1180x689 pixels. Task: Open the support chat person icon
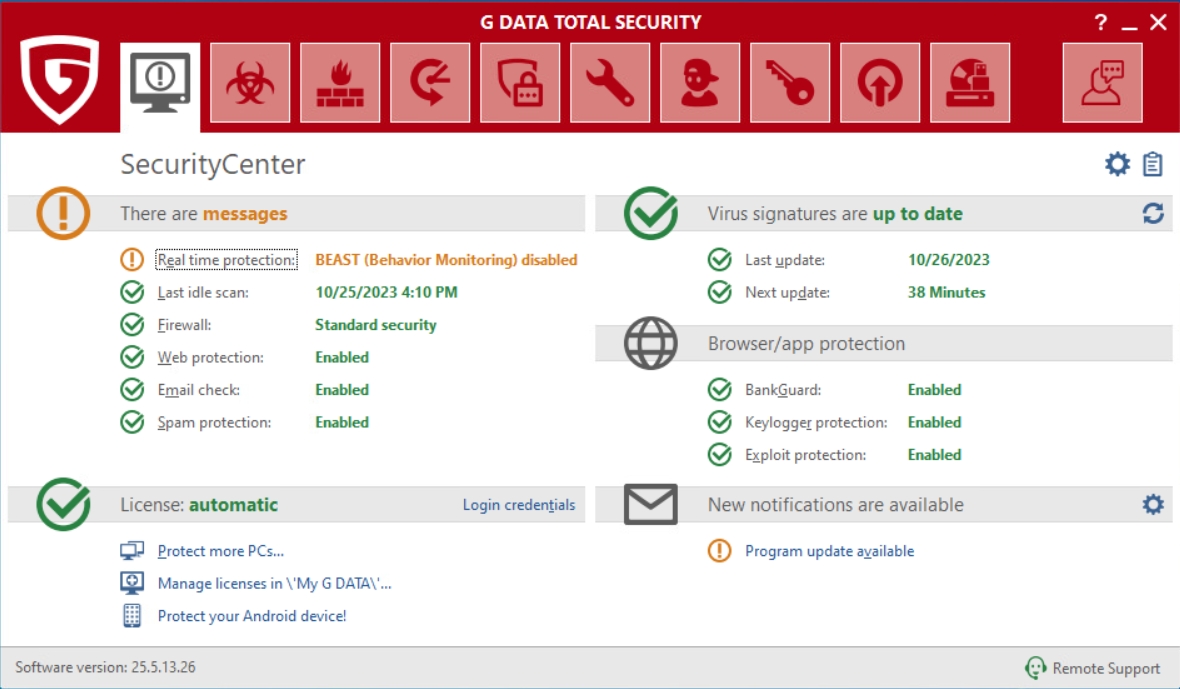[x=1102, y=83]
